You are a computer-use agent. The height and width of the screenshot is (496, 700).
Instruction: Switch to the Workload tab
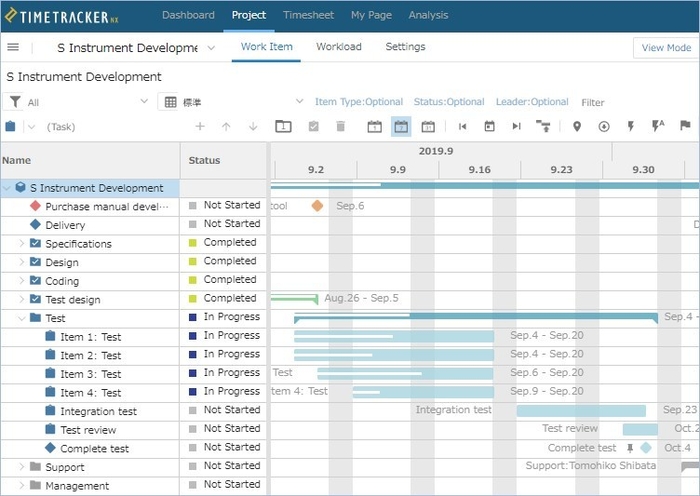click(x=339, y=47)
